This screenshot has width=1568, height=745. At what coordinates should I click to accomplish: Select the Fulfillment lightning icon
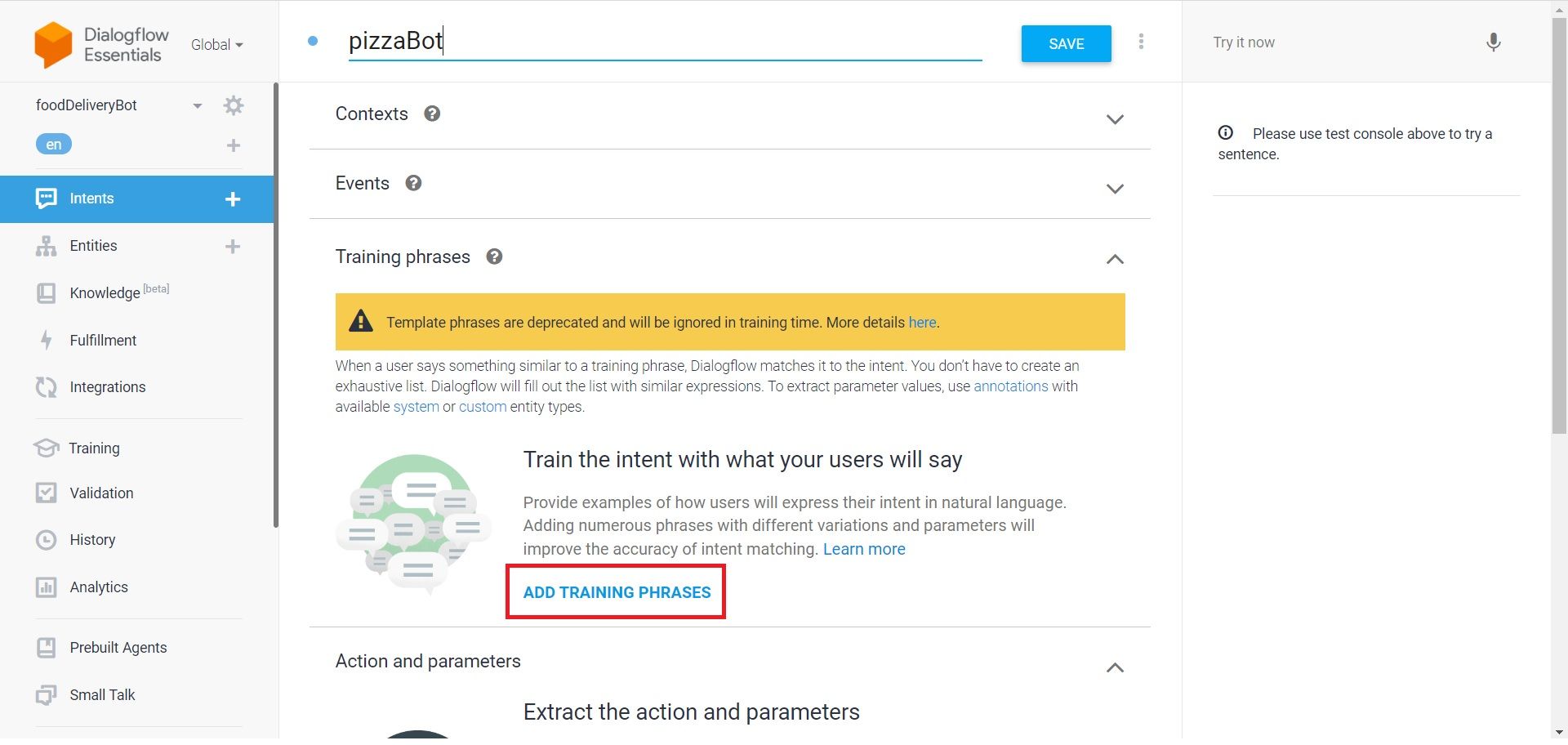click(46, 340)
